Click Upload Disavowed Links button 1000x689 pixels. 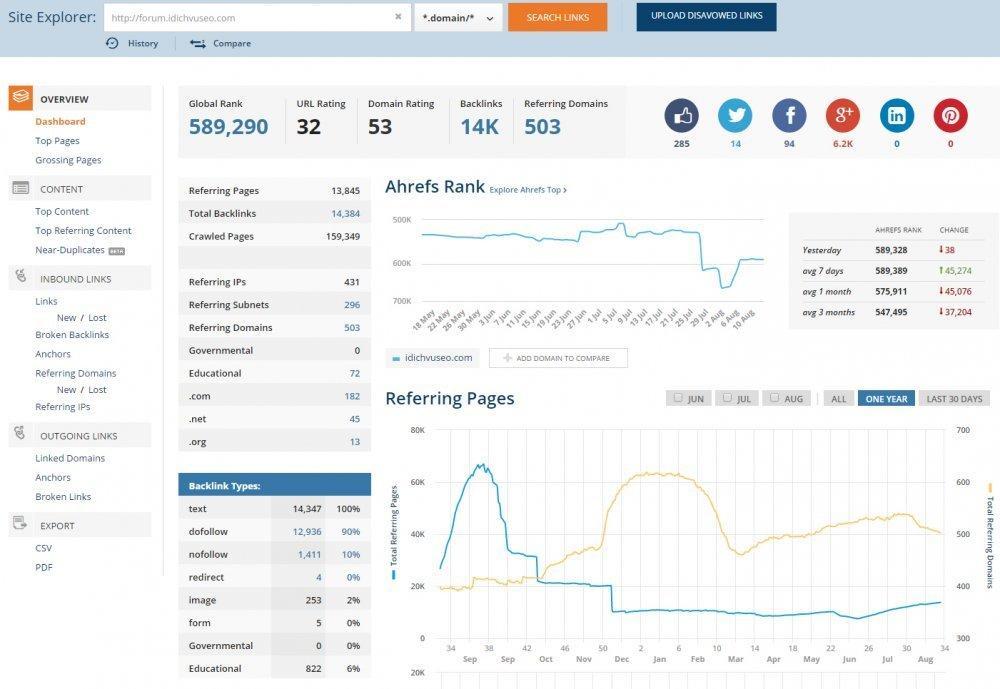tap(706, 17)
